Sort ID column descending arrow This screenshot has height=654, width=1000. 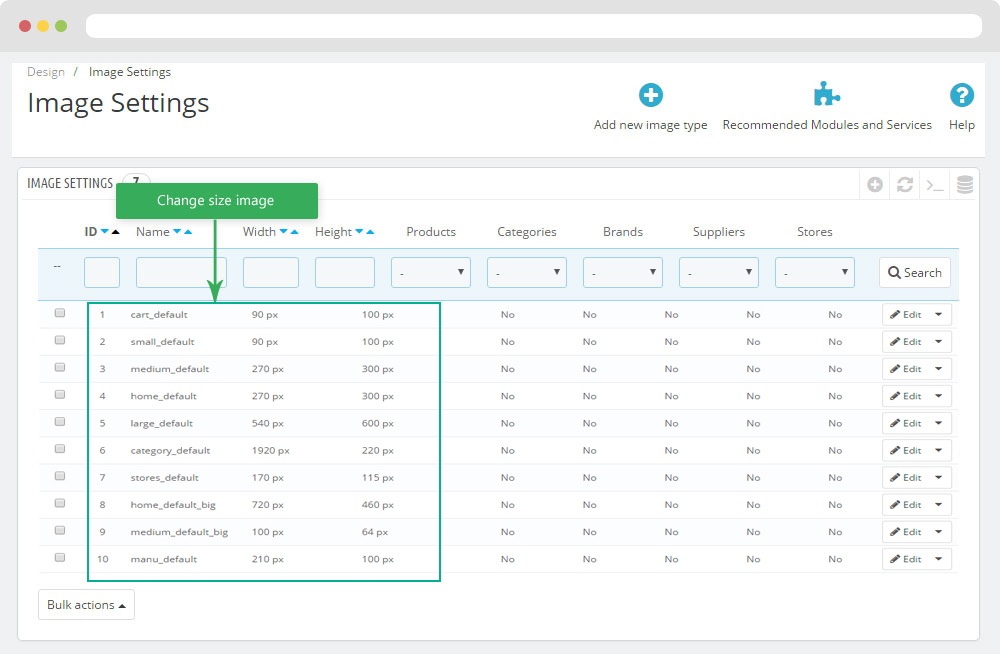pyautogui.click(x=104, y=232)
